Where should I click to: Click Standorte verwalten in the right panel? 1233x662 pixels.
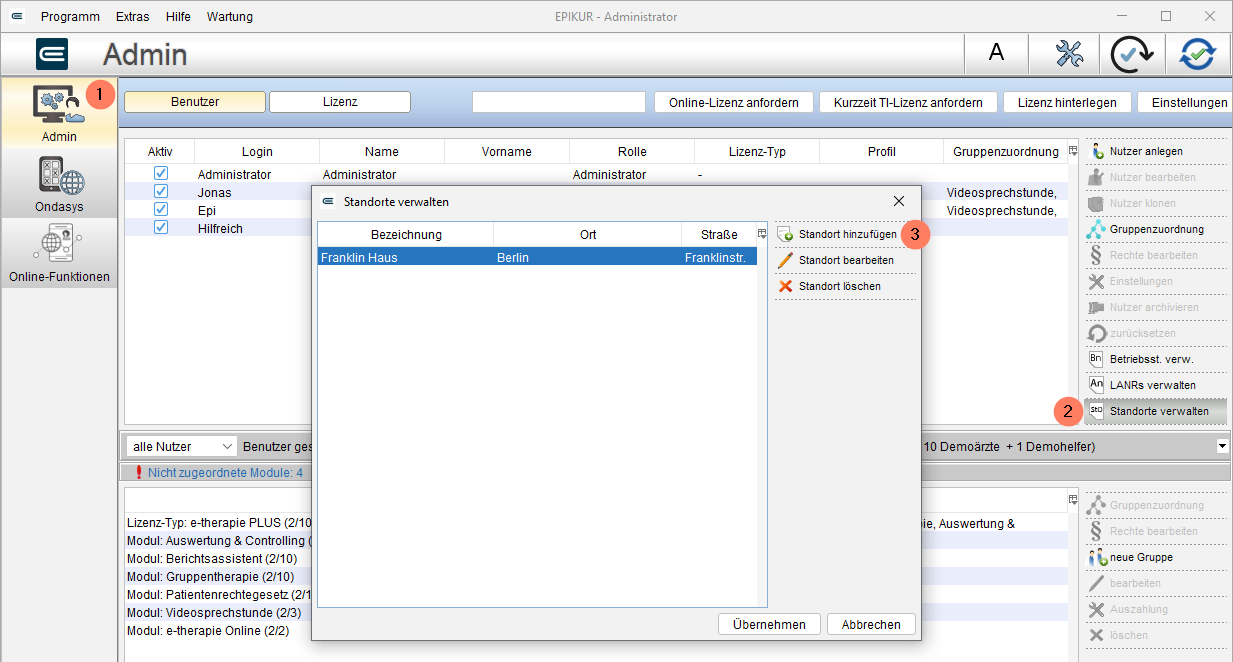coord(1158,411)
